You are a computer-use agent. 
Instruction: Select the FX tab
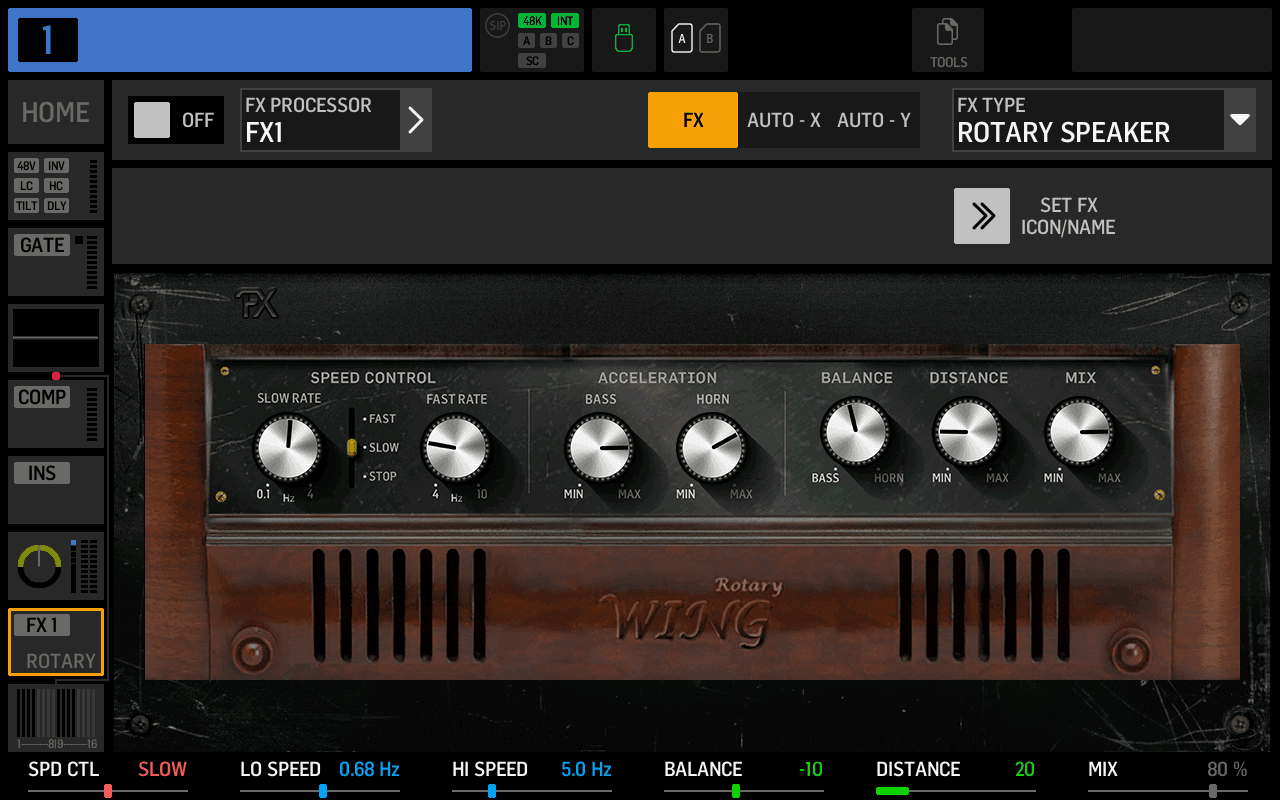tap(693, 120)
